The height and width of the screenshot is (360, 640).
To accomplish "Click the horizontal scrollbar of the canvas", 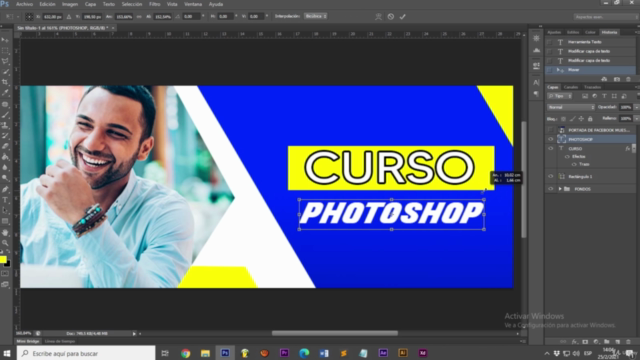I will (335, 333).
